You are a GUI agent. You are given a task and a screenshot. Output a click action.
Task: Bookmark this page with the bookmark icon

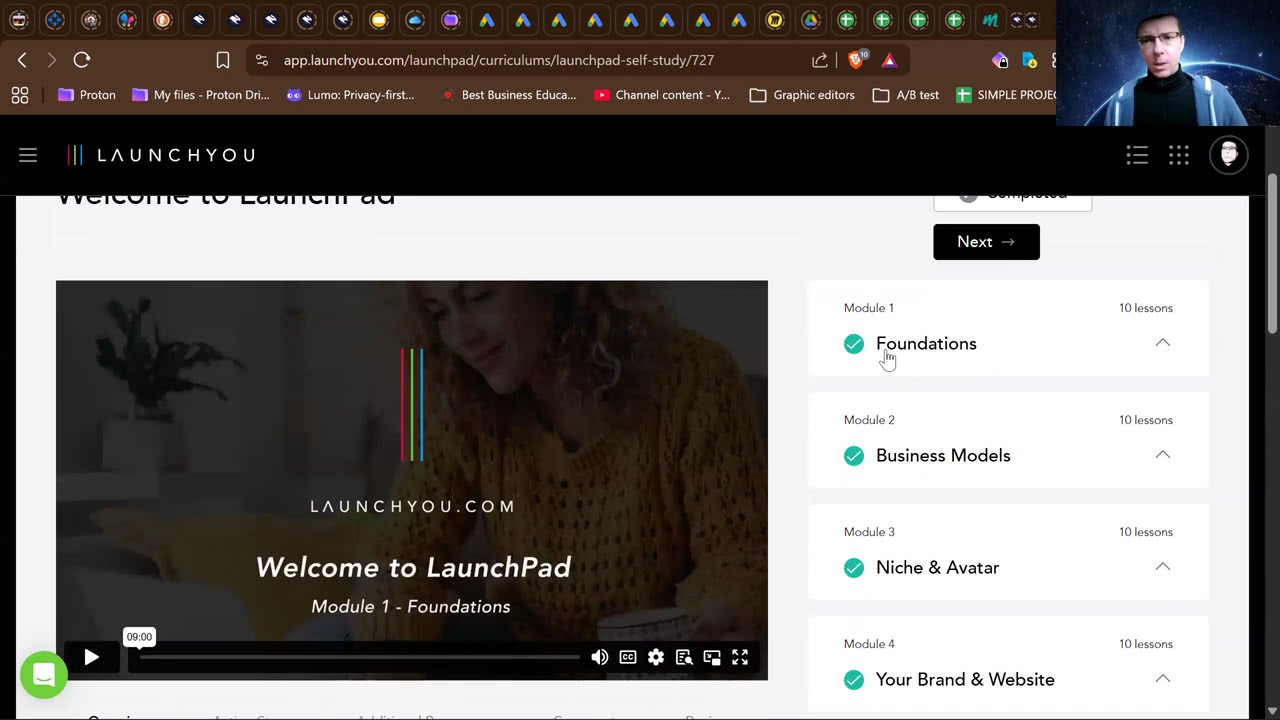223,60
